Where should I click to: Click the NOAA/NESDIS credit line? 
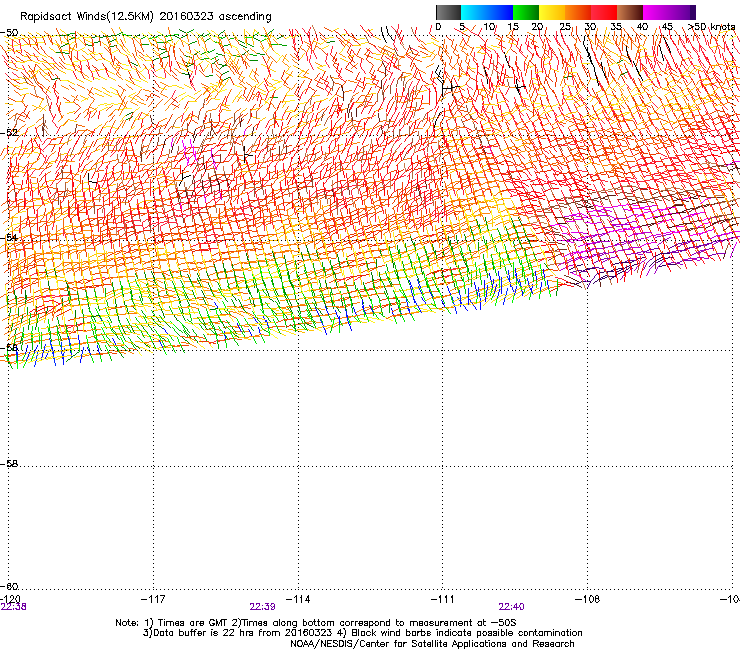tap(432, 644)
